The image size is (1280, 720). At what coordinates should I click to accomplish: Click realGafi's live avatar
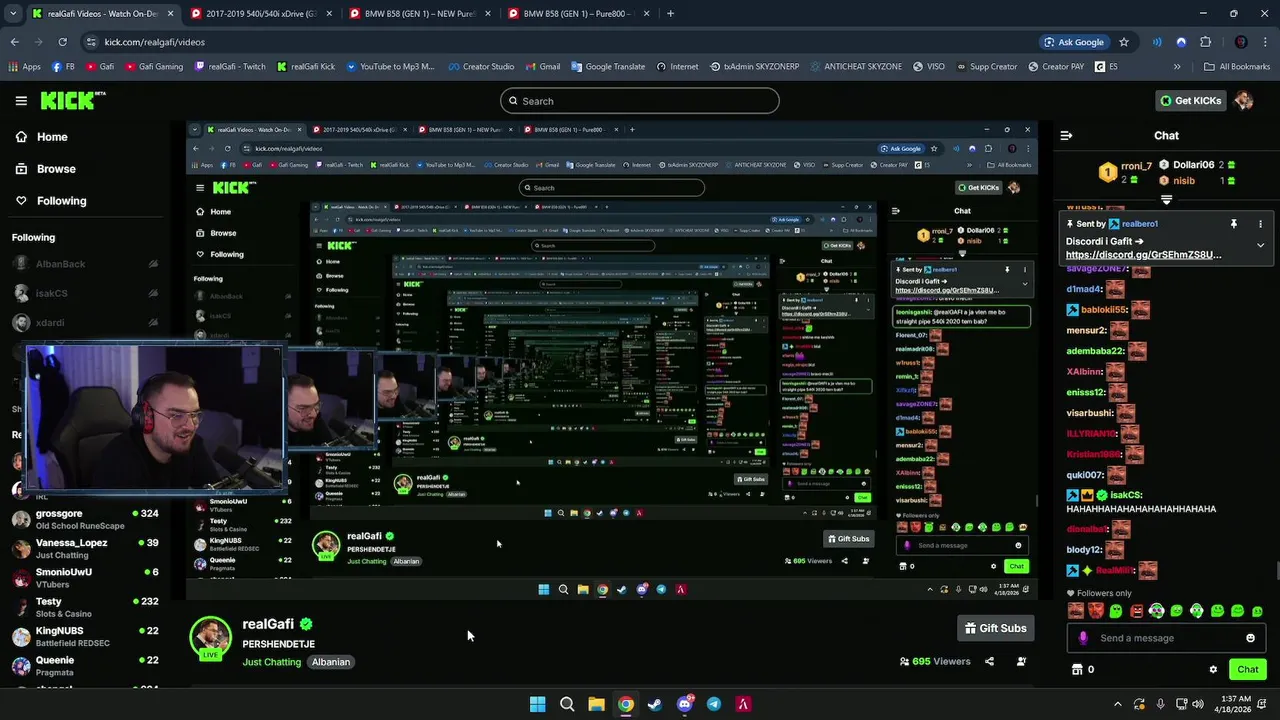pyautogui.click(x=211, y=639)
